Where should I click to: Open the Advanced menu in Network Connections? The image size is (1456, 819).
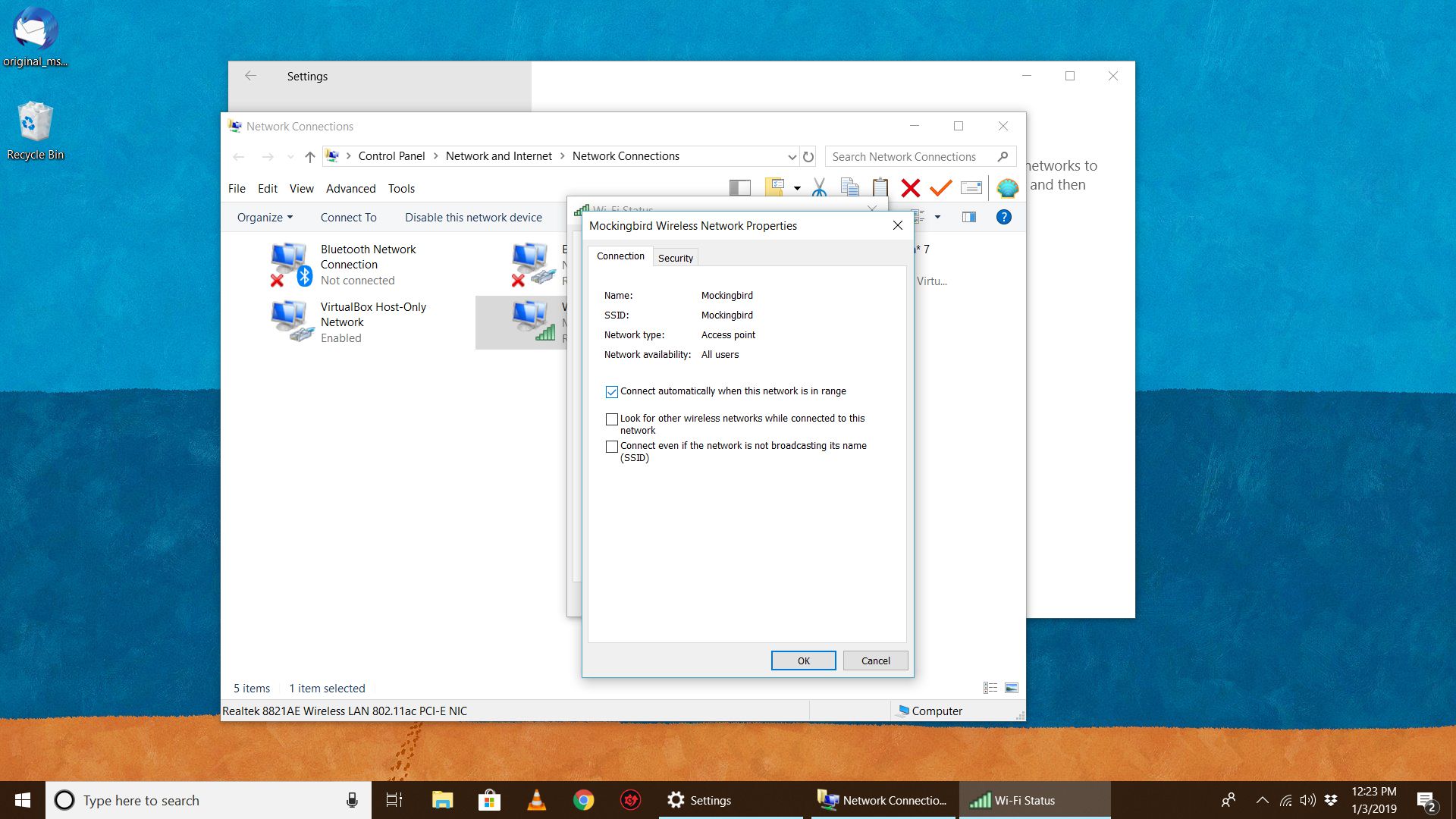click(x=350, y=188)
